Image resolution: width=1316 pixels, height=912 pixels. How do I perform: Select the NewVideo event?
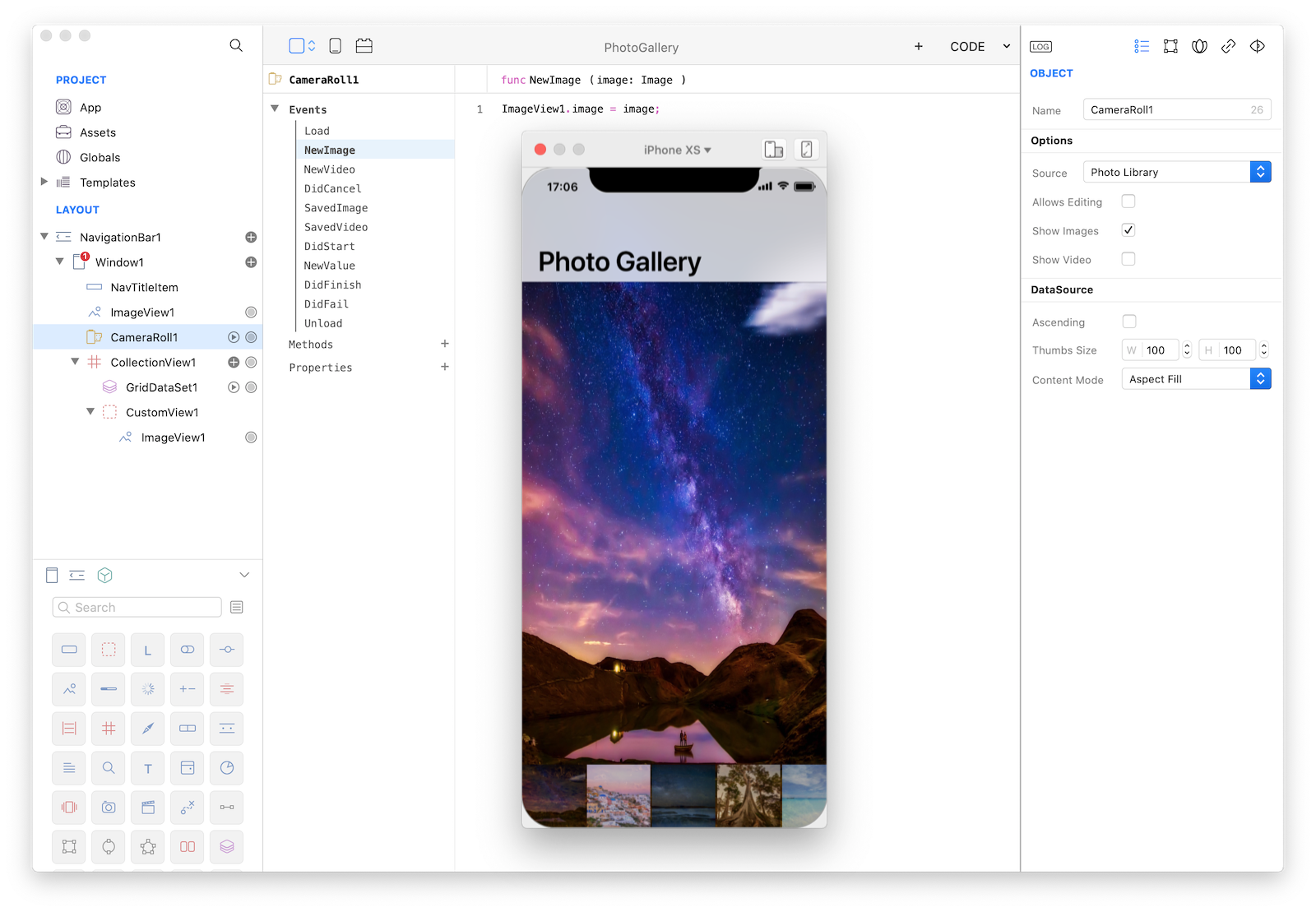(x=330, y=169)
